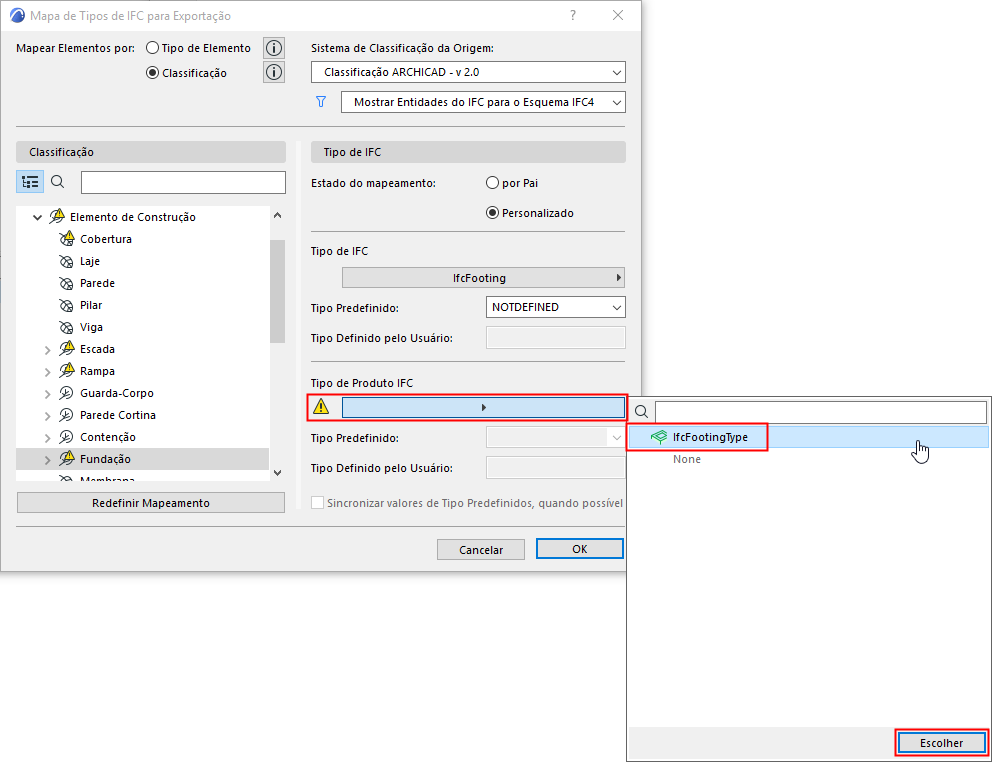Open the disabled product Tipo Predefinido dropdown
This screenshot has width=992, height=762.
(555, 437)
